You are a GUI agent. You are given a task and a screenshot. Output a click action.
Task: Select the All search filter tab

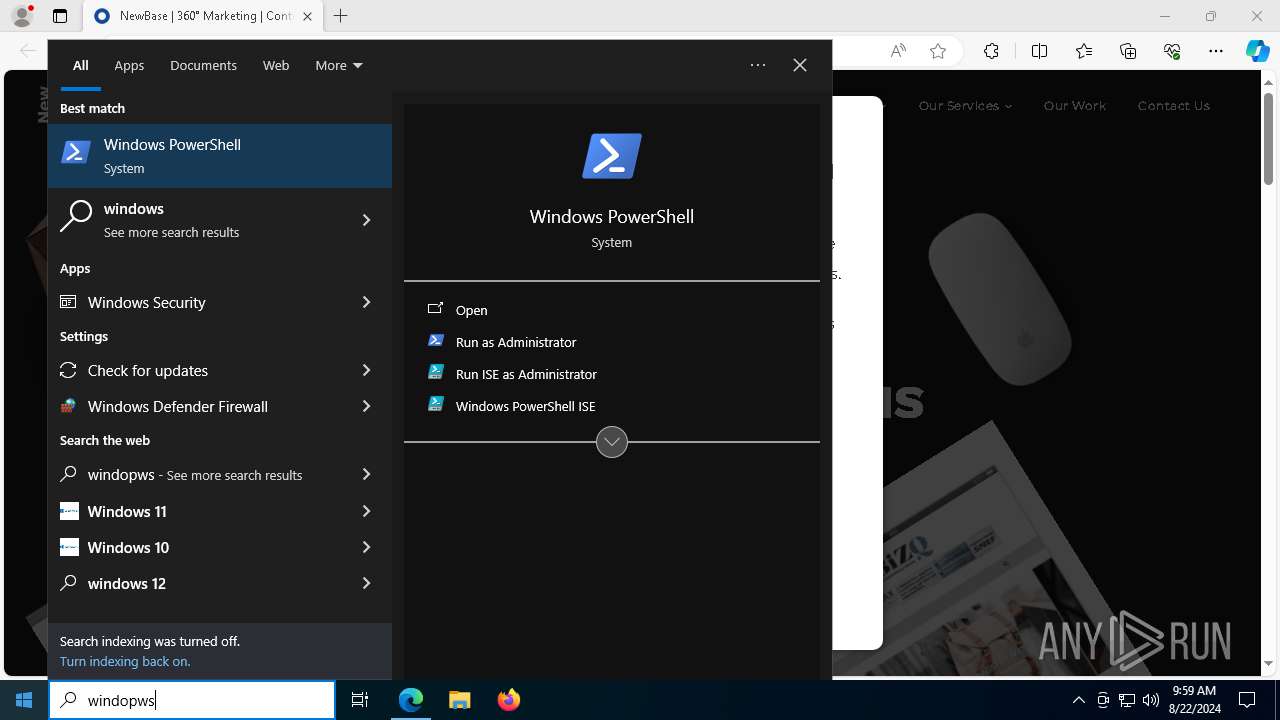[x=81, y=65]
